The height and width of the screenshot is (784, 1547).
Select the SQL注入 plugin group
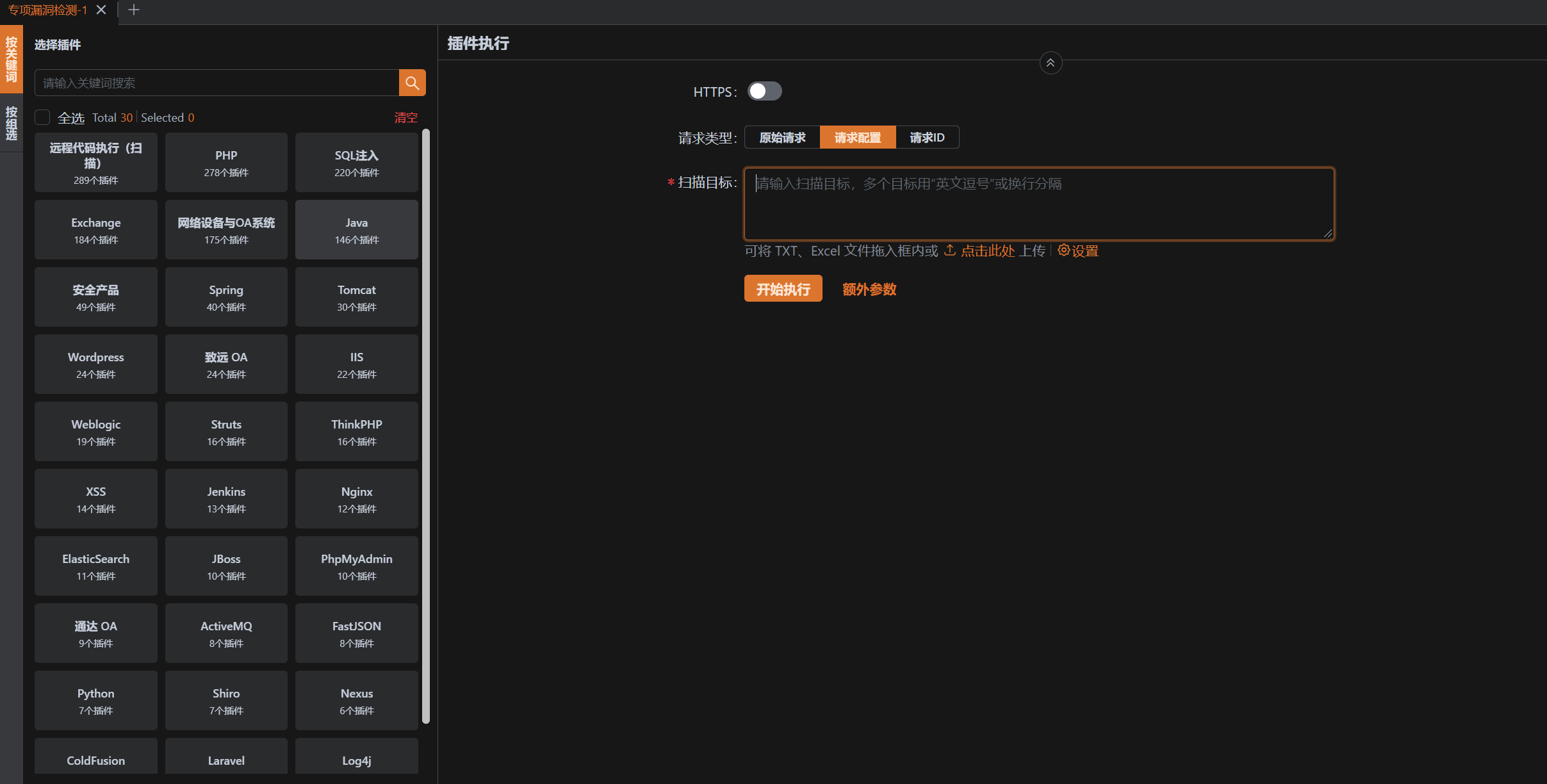click(357, 163)
